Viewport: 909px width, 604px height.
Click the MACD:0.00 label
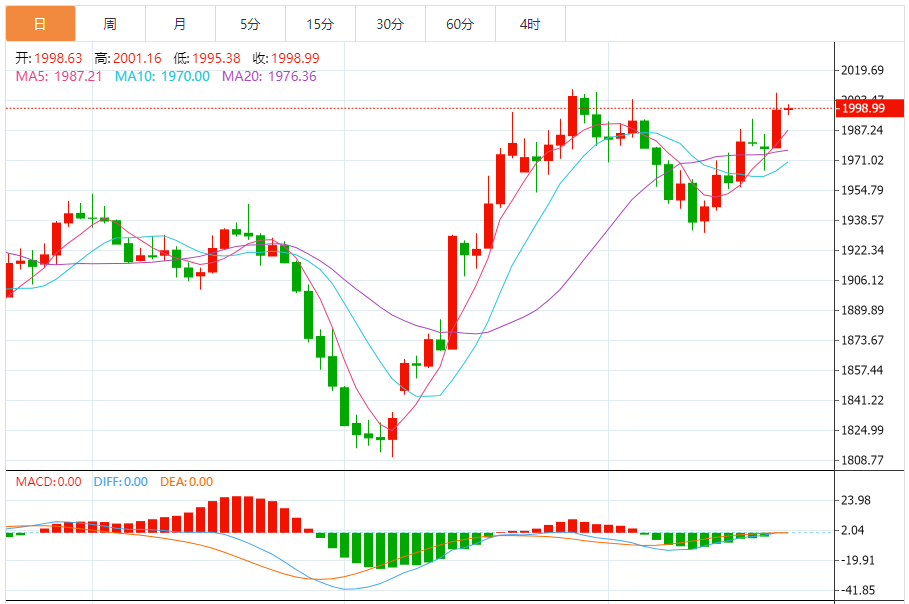[48, 482]
